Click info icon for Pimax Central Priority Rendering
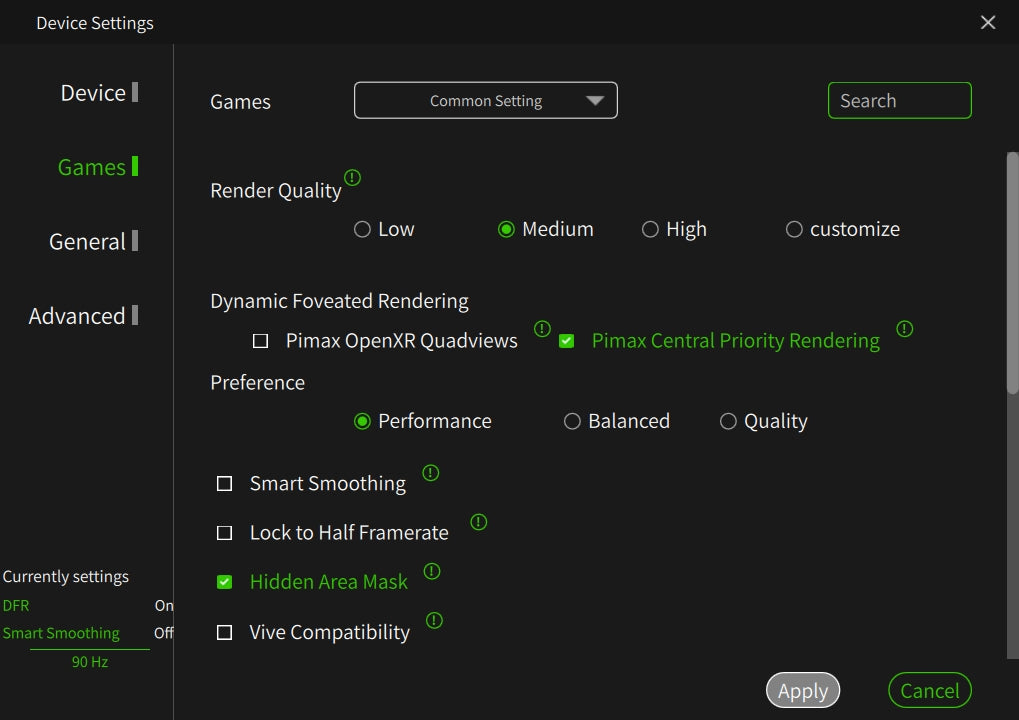The height and width of the screenshot is (720, 1019). click(904, 328)
